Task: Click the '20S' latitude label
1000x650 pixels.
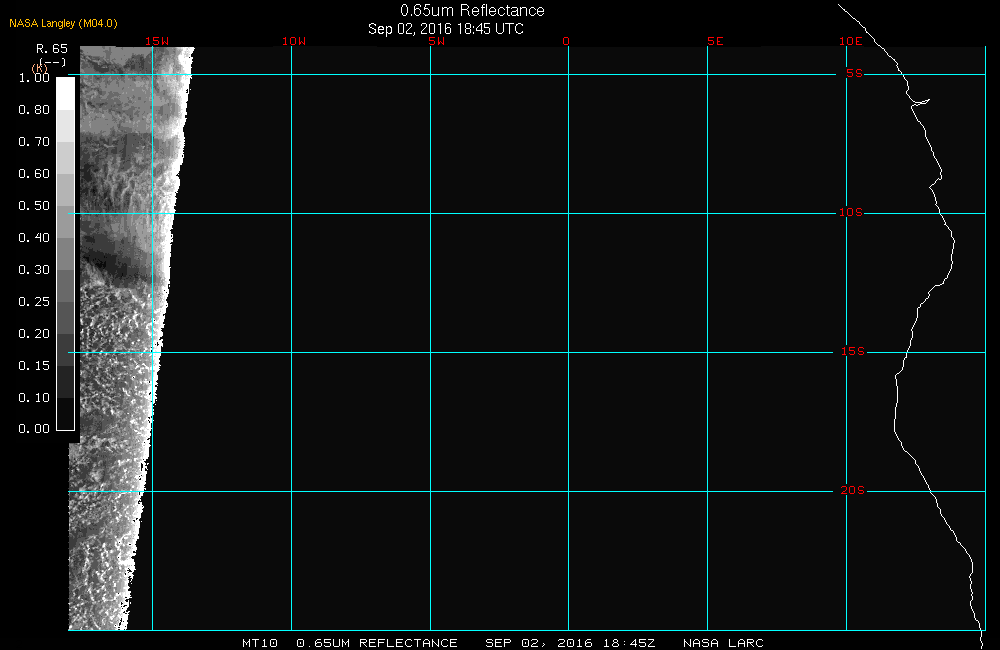Action: [853, 491]
